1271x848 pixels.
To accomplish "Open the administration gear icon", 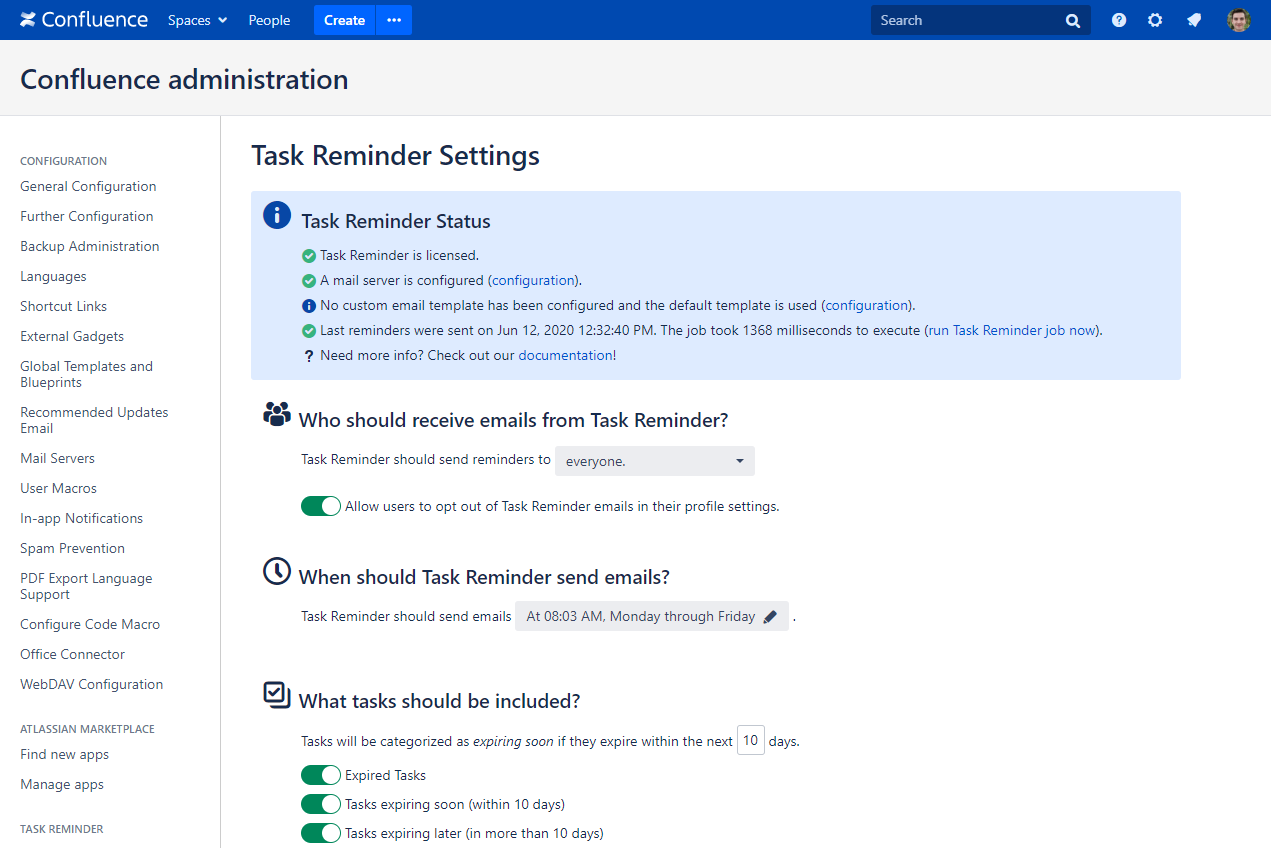I will [1155, 20].
